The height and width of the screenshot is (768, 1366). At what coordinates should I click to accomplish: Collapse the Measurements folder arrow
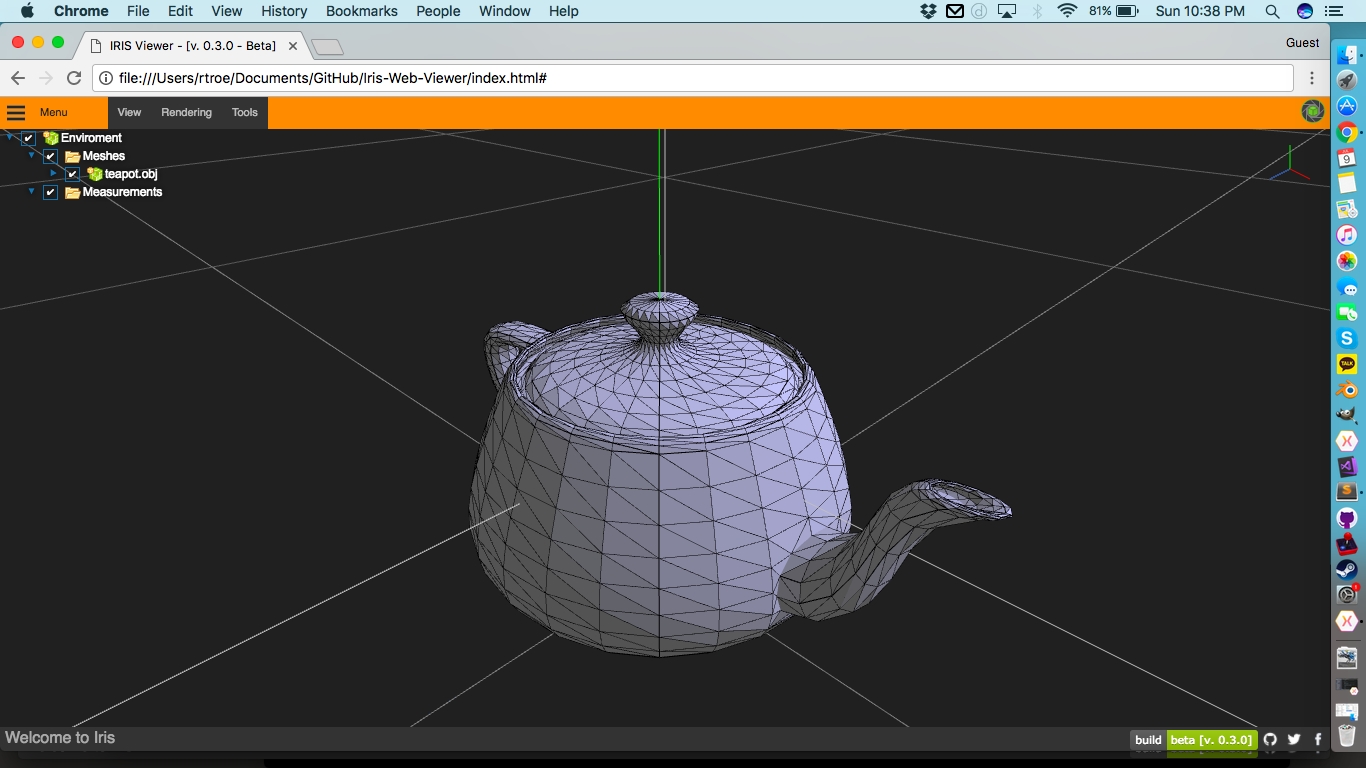32,191
